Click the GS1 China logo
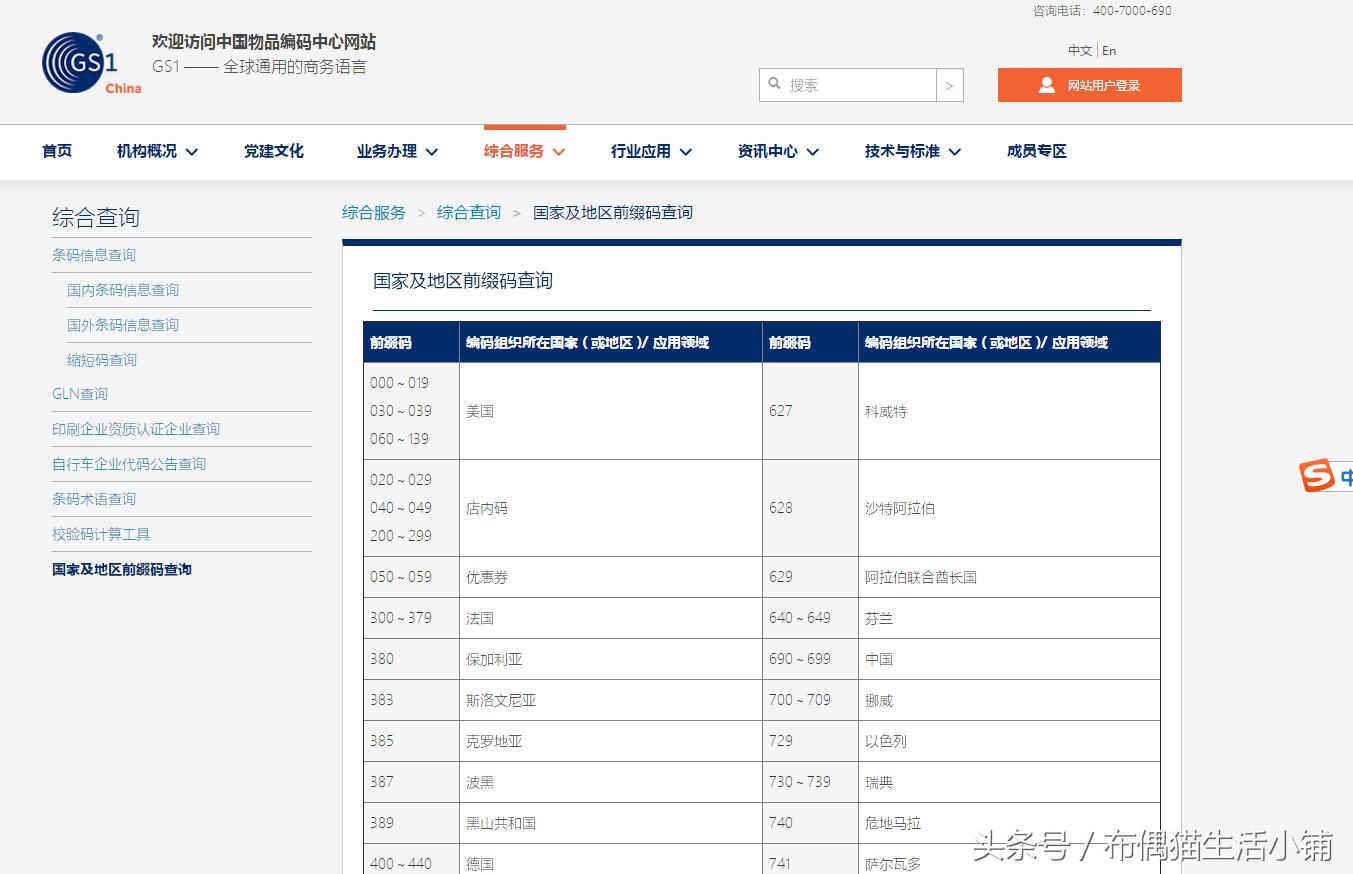 pyautogui.click(x=91, y=64)
